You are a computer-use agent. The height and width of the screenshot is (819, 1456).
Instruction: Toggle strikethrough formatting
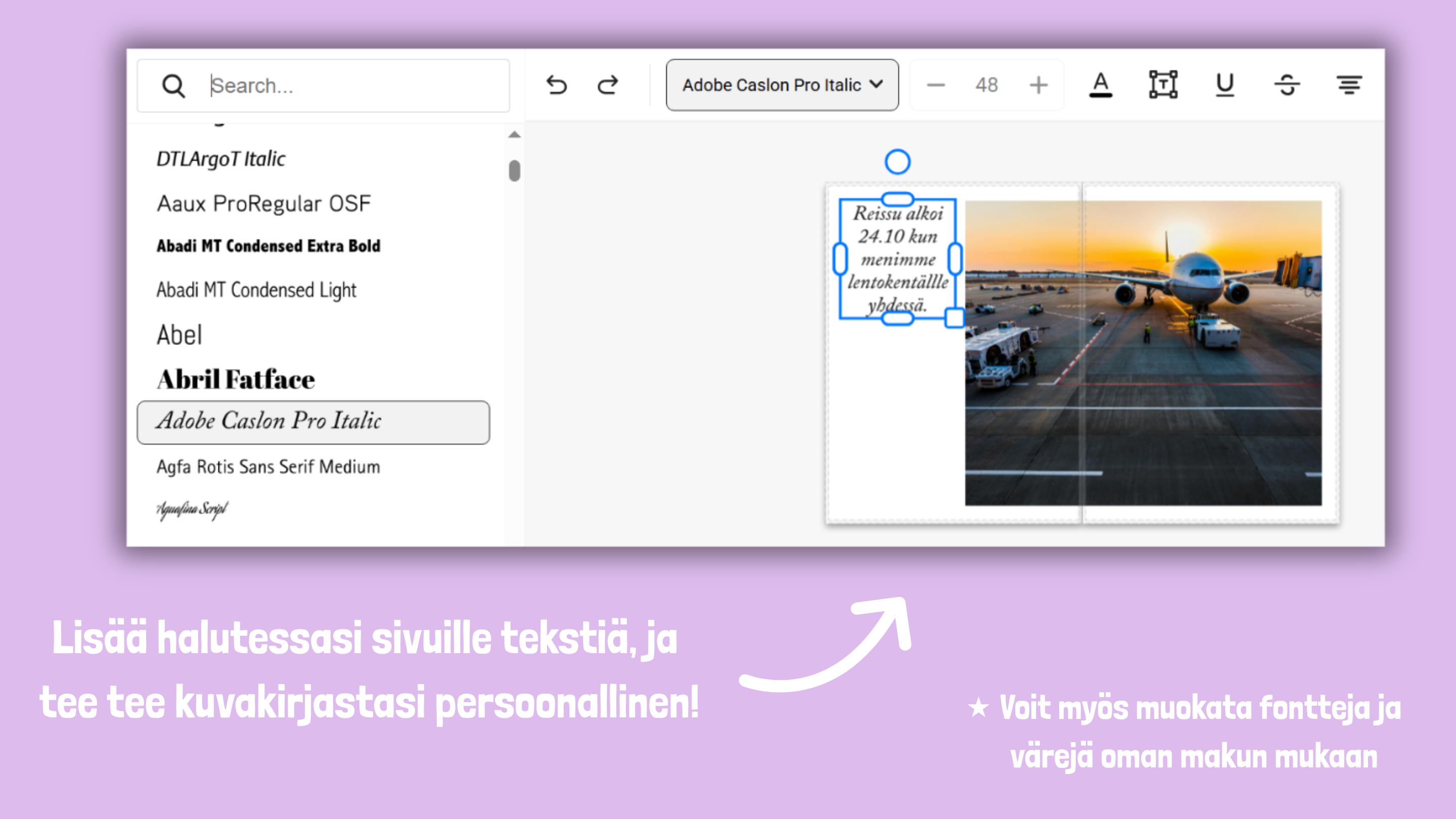[1287, 85]
